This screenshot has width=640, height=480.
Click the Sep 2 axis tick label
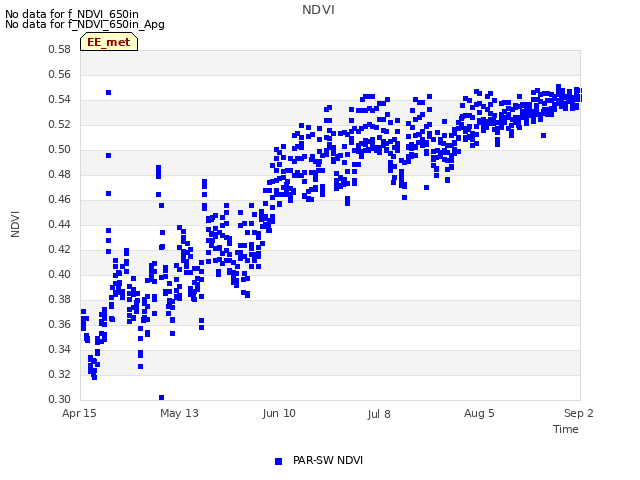click(578, 413)
